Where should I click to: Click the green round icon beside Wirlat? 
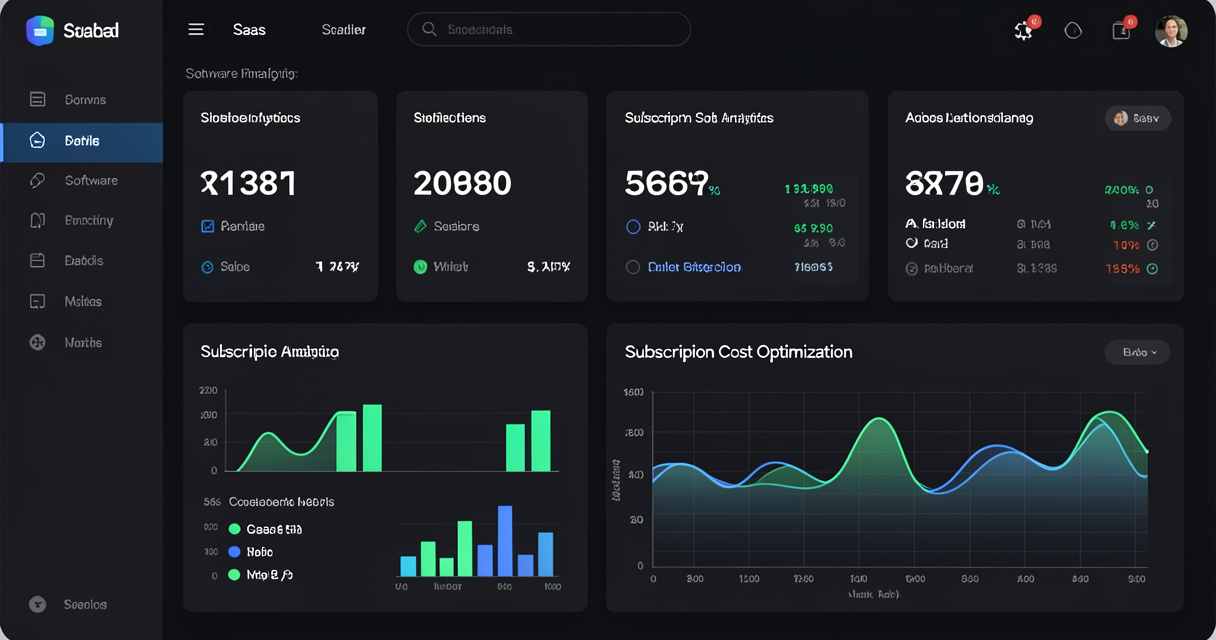click(x=421, y=267)
